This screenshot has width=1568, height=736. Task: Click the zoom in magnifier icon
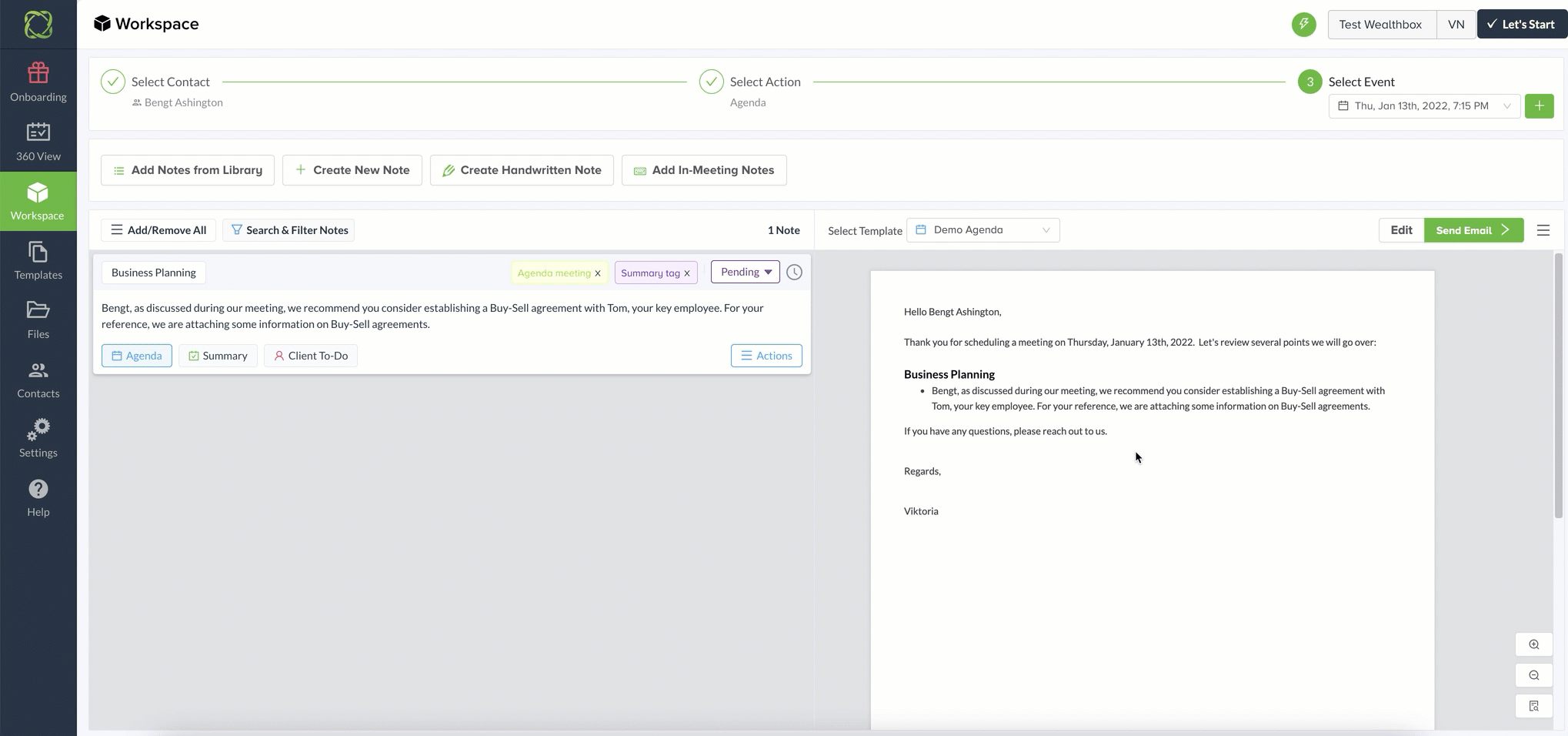(1533, 645)
